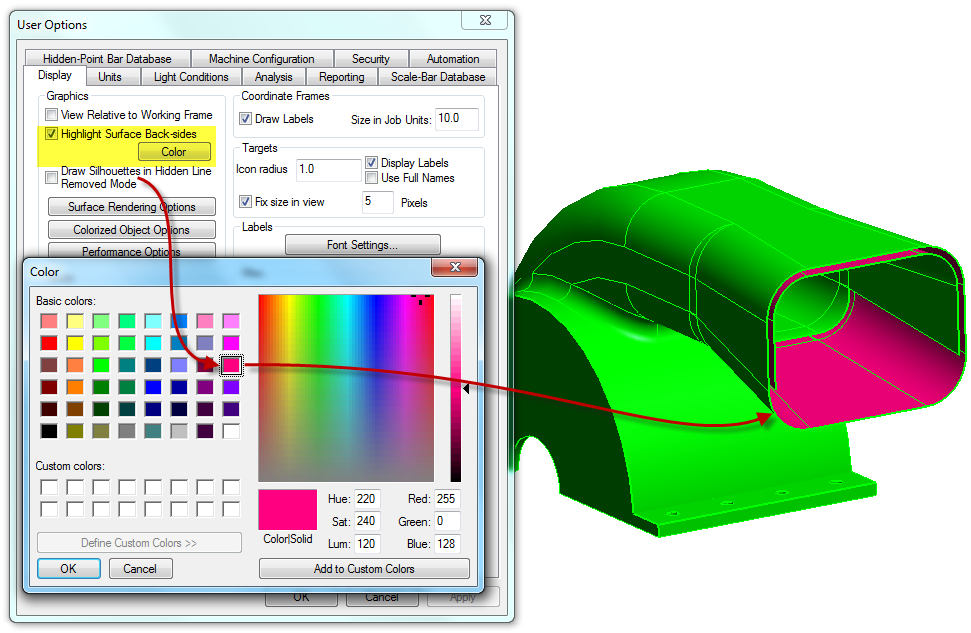Enable View Relative to Working Frame
This screenshot has height=633, width=971.
pos(51,115)
